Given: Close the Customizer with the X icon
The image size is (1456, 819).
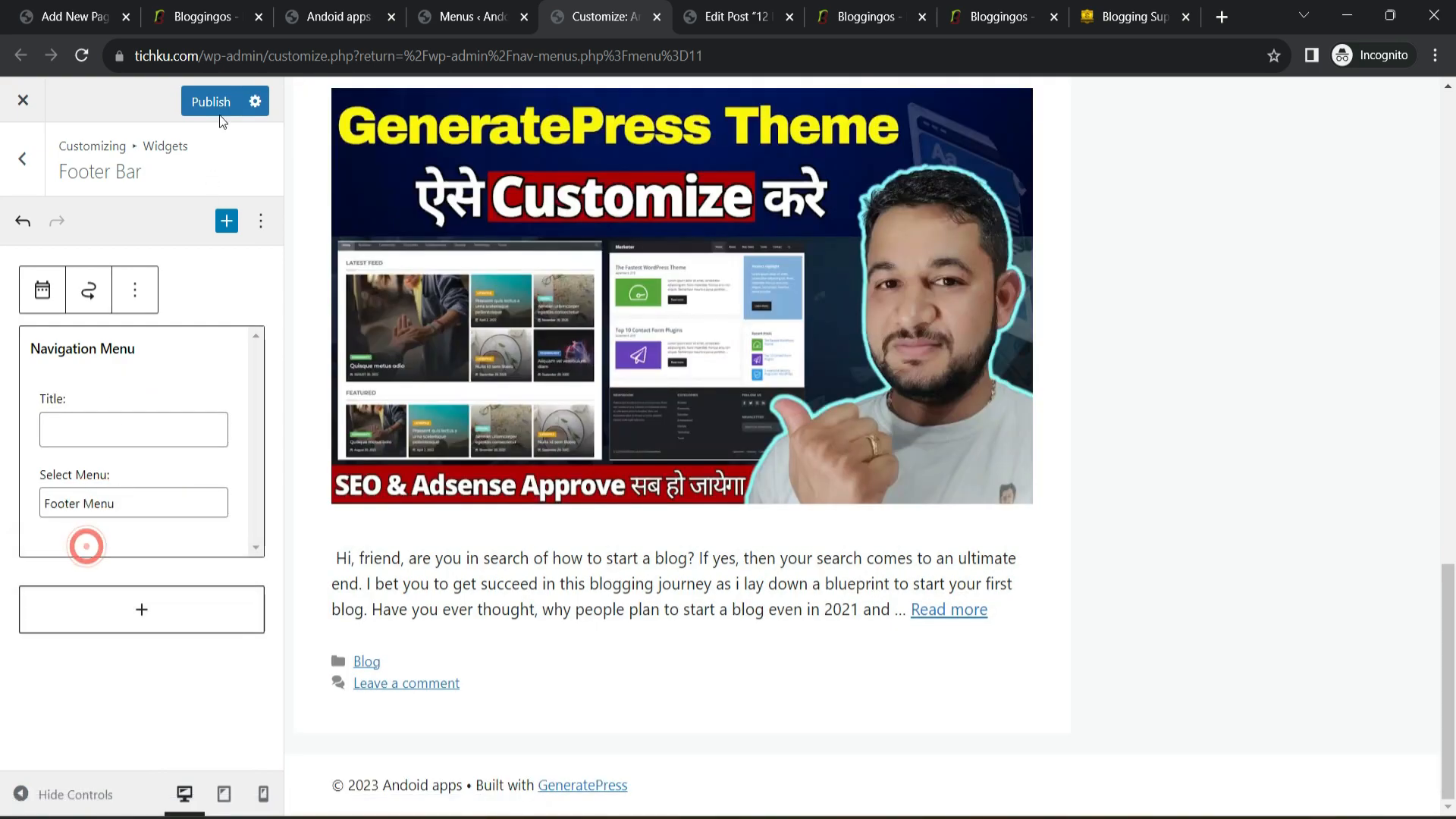Looking at the screenshot, I should pyautogui.click(x=23, y=100).
